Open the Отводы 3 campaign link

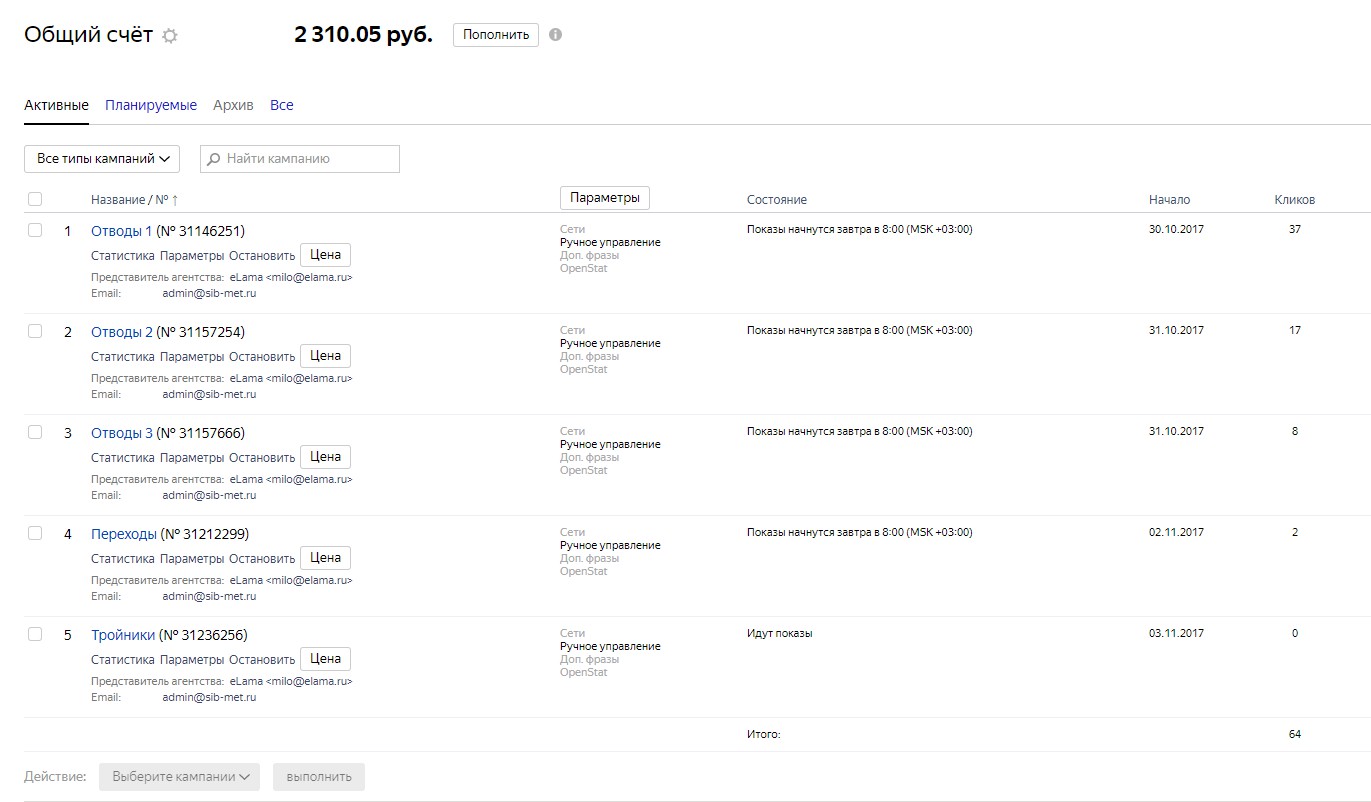122,433
